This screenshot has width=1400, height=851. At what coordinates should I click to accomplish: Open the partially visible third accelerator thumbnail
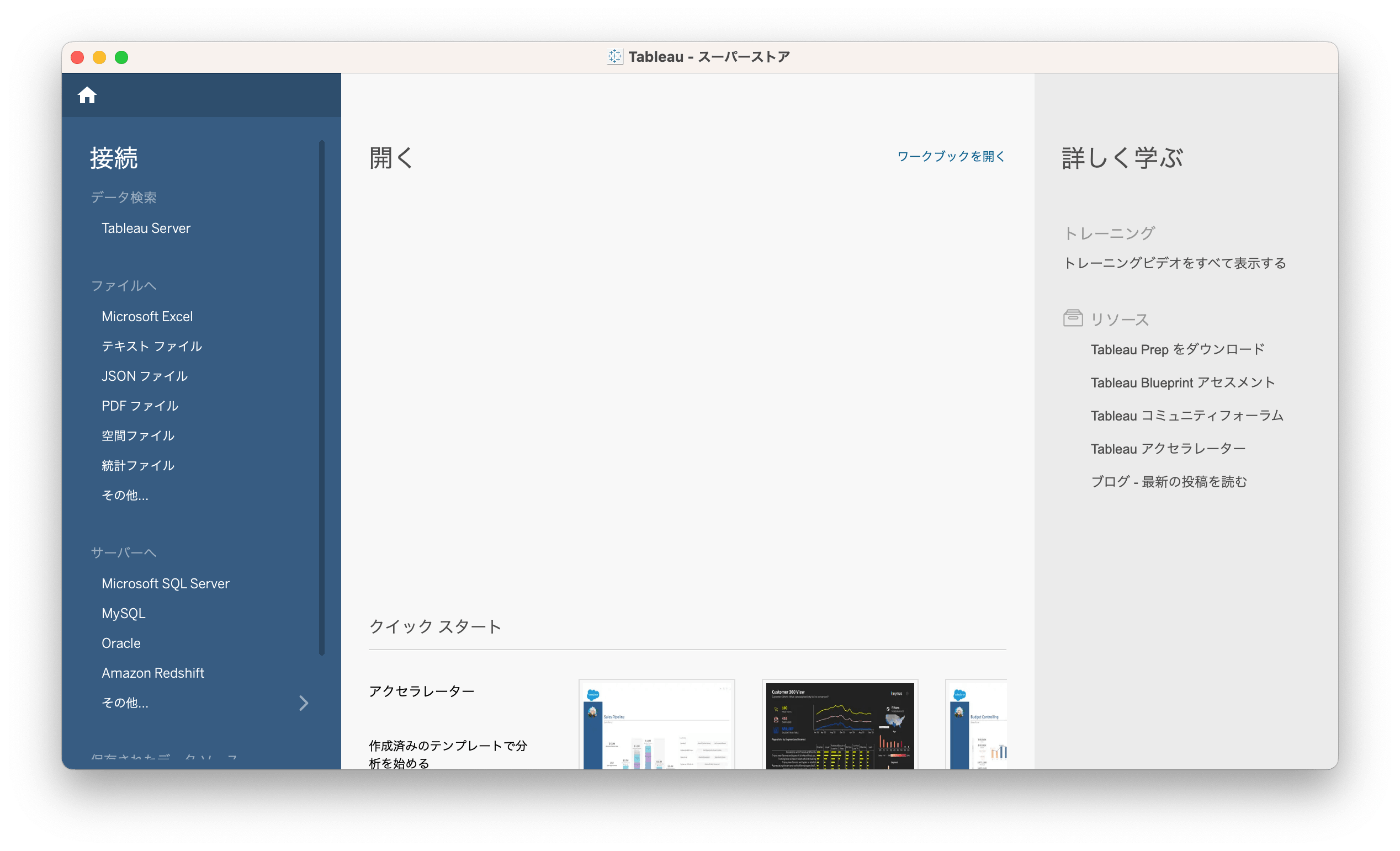[976, 725]
